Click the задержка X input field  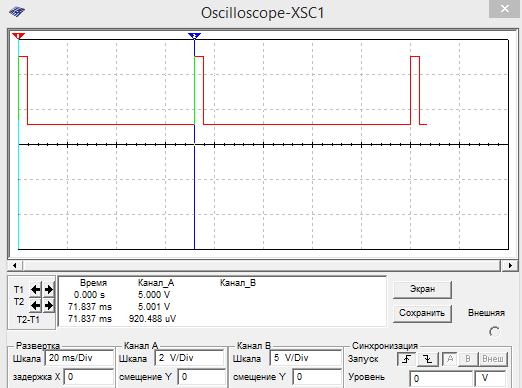[x=89, y=377]
